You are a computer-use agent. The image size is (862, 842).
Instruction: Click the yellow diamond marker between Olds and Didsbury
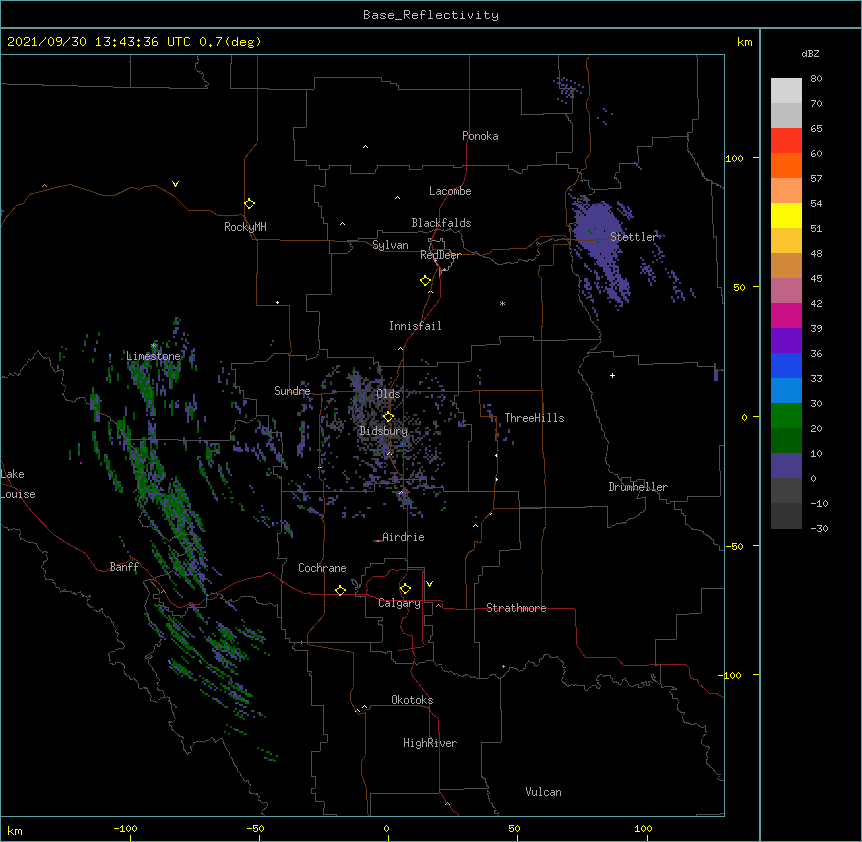click(388, 416)
